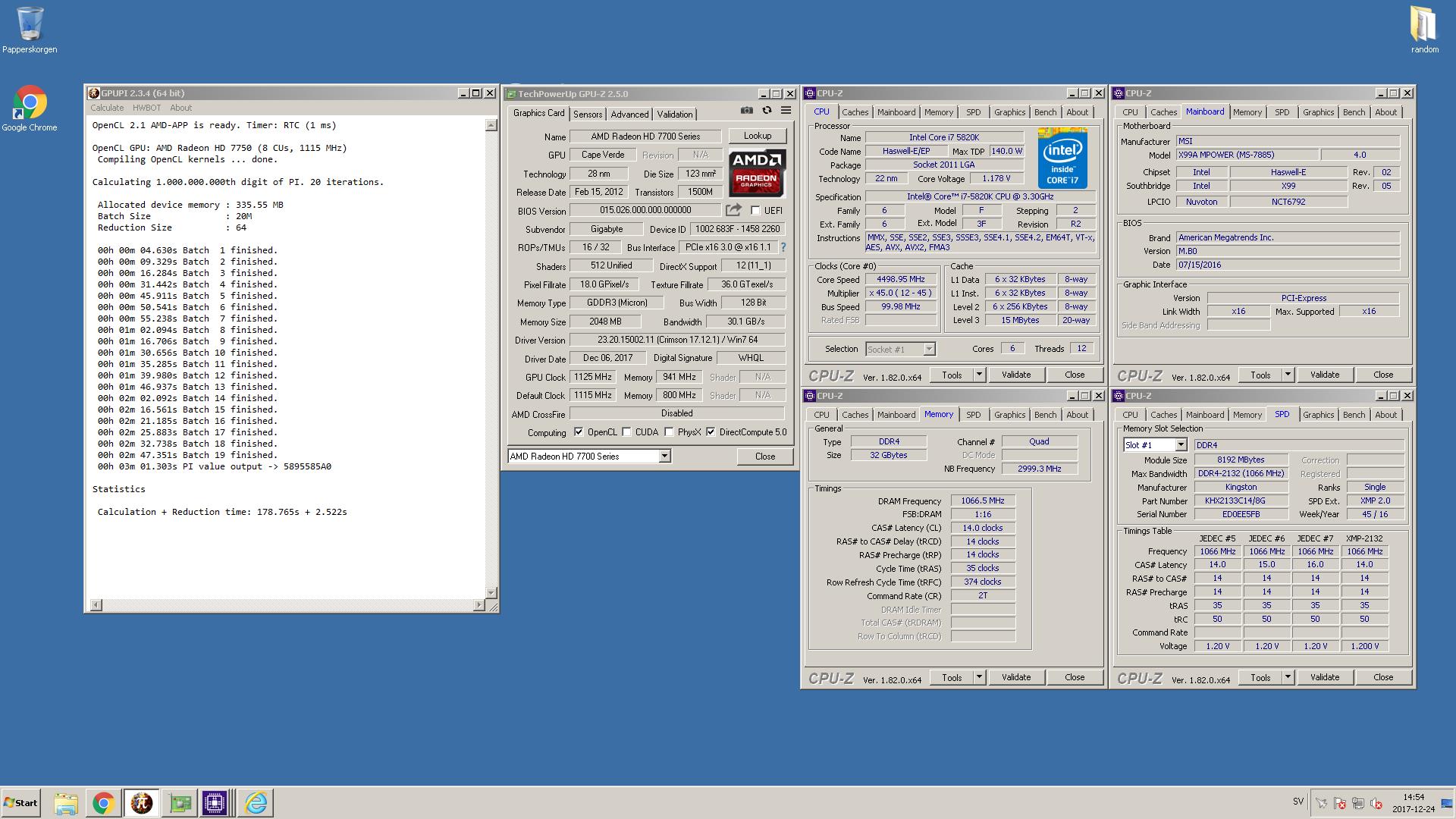Click the Chrome taskbar icon
The image size is (1456, 819).
(x=104, y=803)
